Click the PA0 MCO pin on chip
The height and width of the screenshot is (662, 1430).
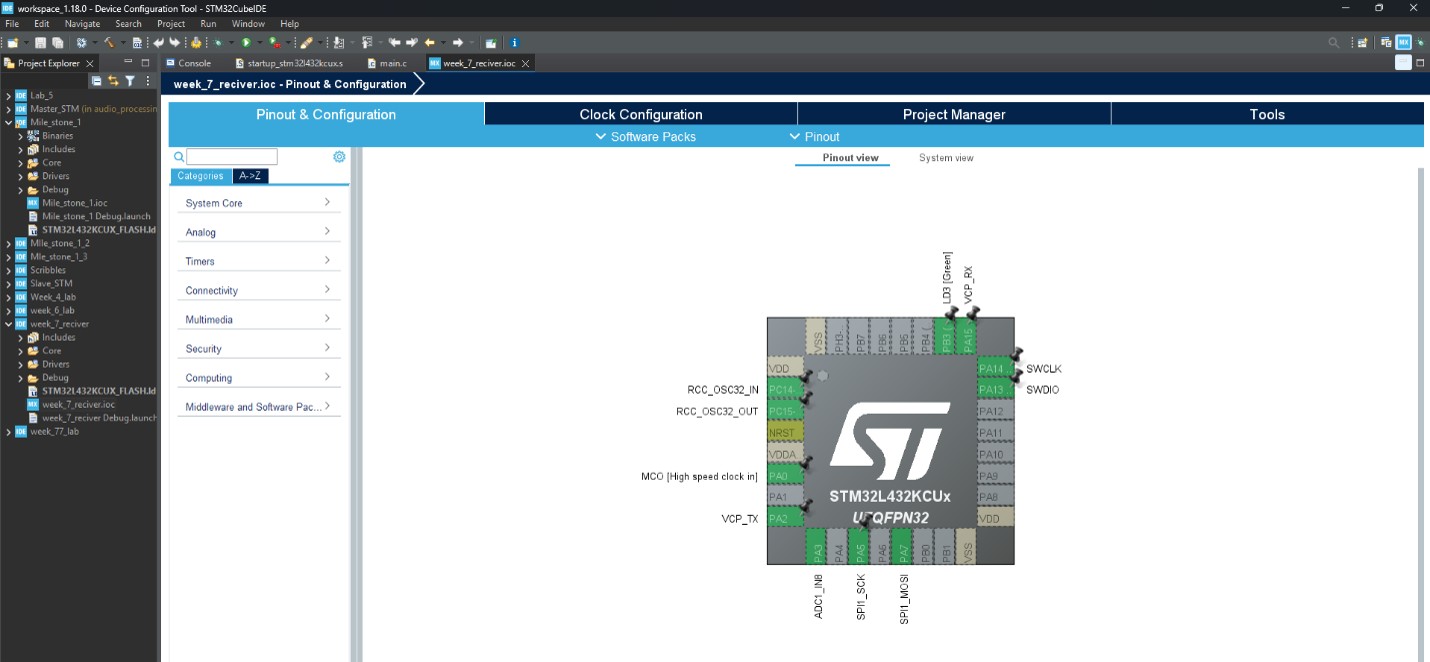click(x=785, y=476)
